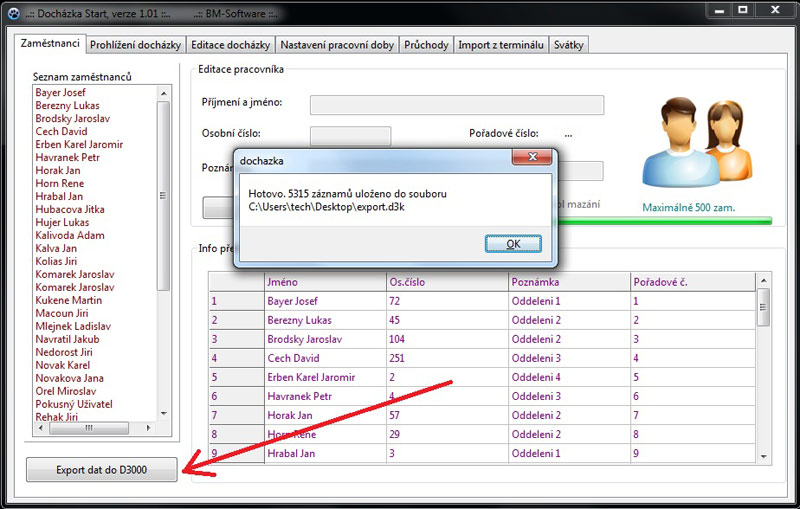Select Erben Karel Jaromir in employee list
This screenshot has width=800, height=509.
pos(79,144)
